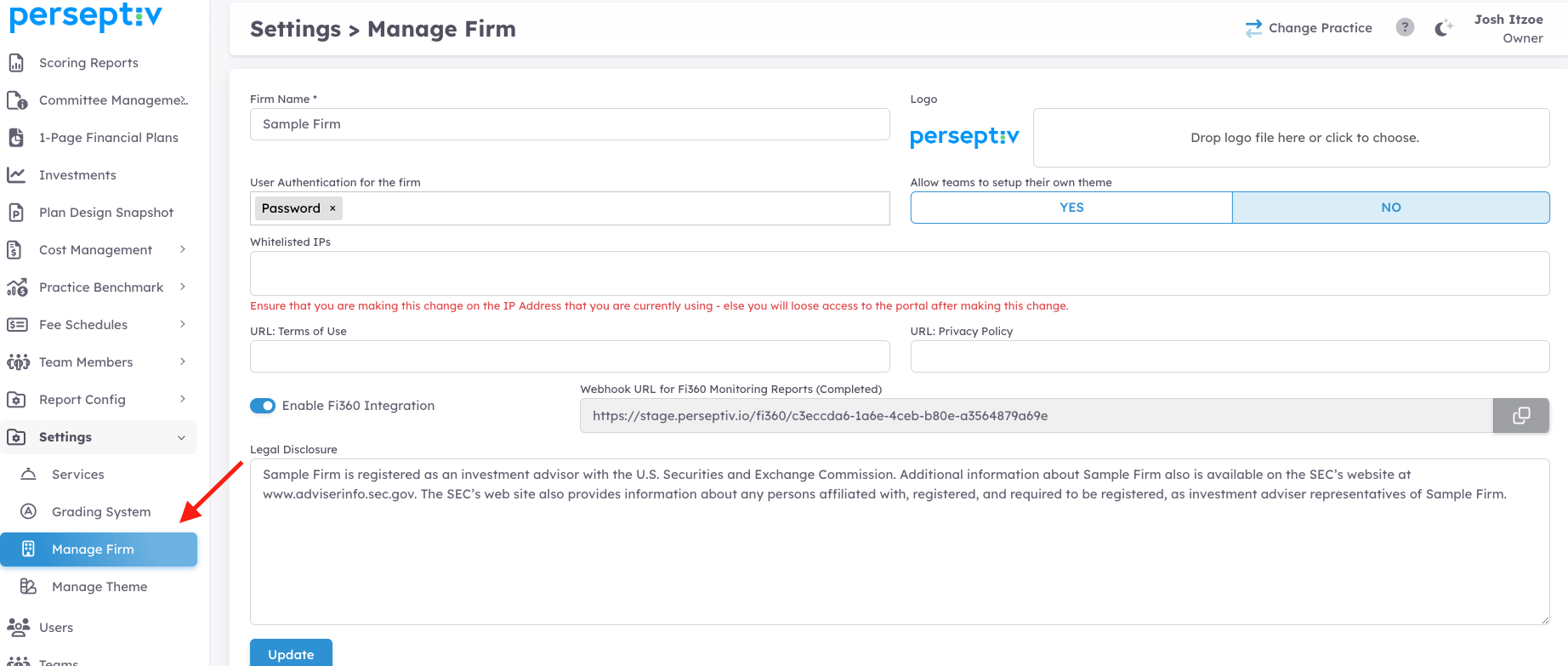The width and height of the screenshot is (1568, 666).
Task: Collapse the Settings menu chevron
Action: click(x=181, y=437)
